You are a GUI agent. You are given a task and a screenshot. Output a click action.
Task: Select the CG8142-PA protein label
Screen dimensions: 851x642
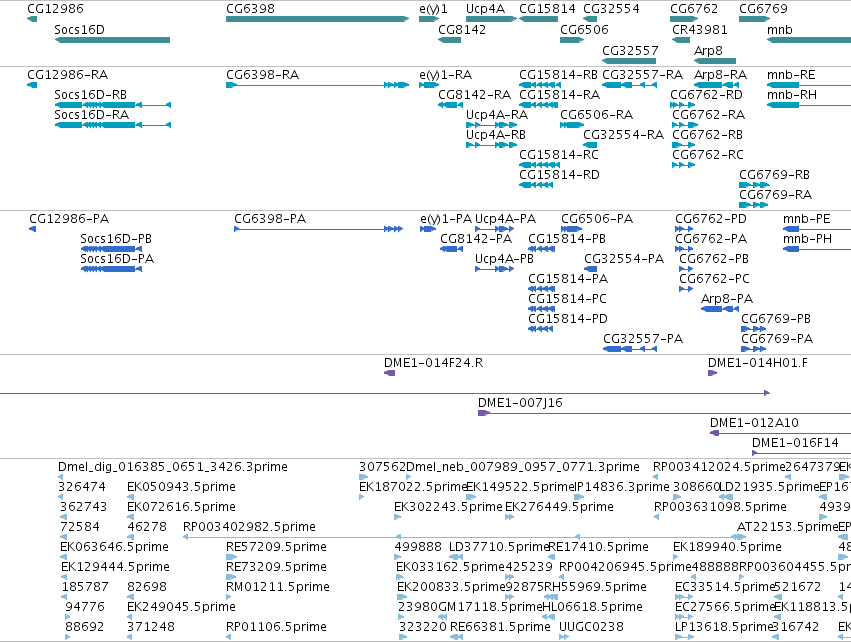476,239
